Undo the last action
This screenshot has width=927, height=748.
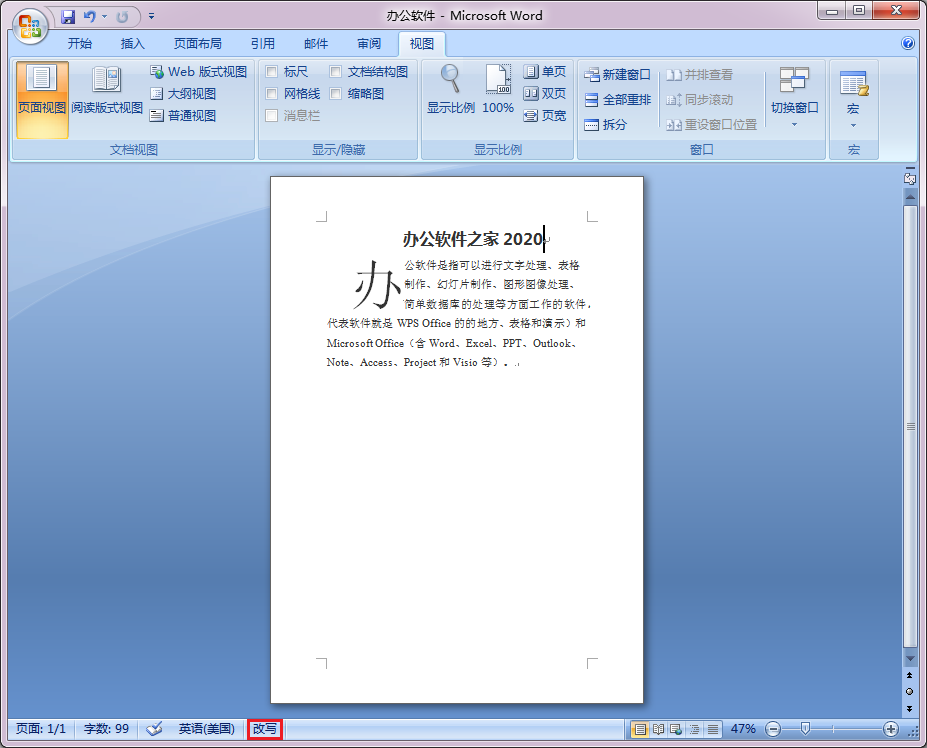(89, 17)
